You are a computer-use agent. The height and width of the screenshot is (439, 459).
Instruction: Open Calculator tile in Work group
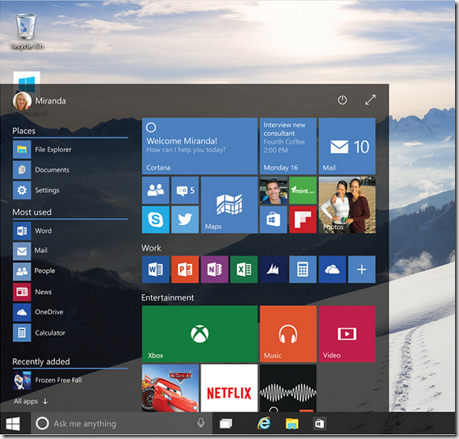303,269
